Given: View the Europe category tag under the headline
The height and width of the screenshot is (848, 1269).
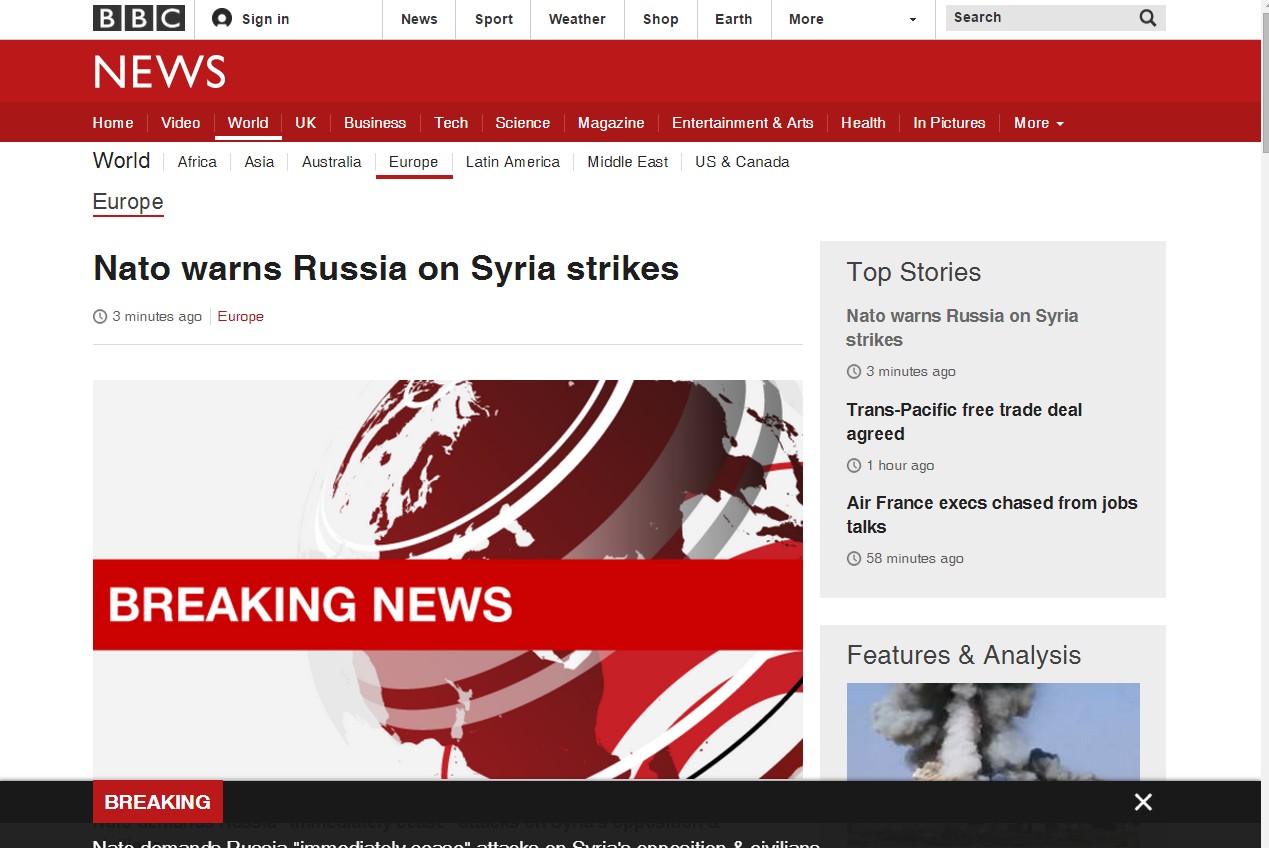Looking at the screenshot, I should [240, 316].
